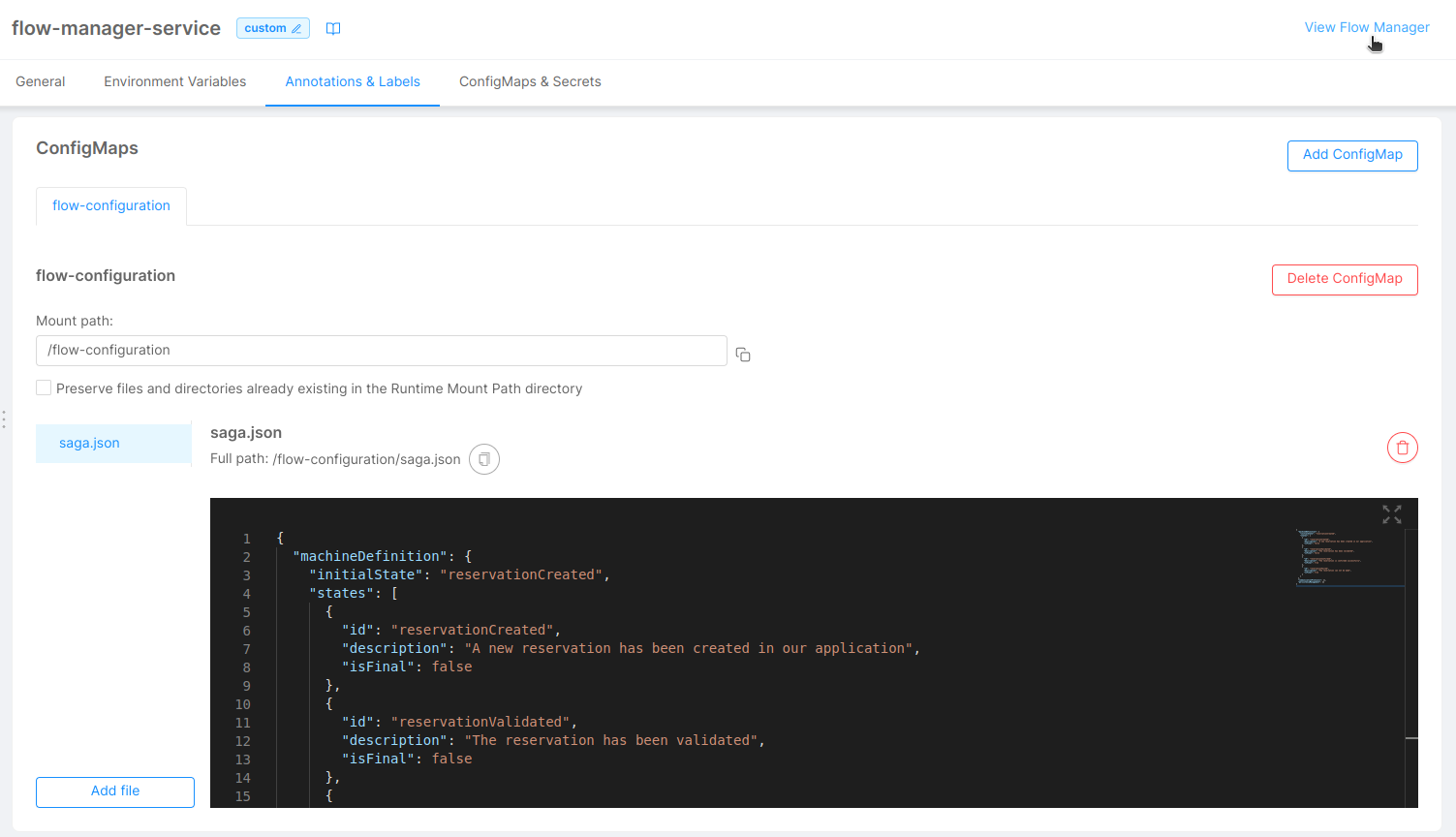Viewport: 1456px width, 837px height.
Task: Click the Add ConfigMap button
Action: (1352, 155)
